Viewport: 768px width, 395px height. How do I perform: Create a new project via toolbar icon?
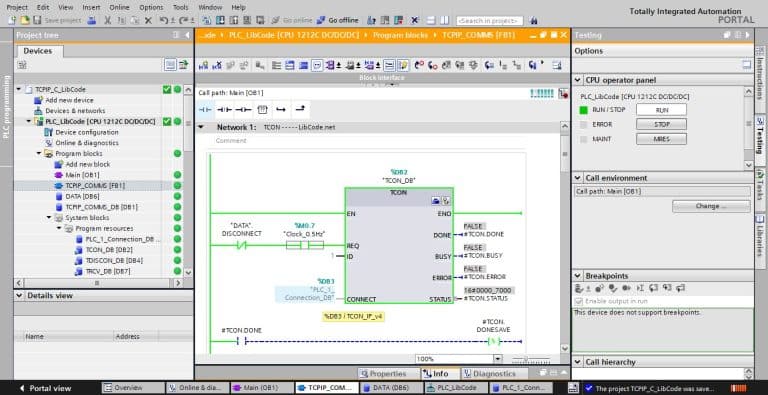pyautogui.click(x=12, y=21)
